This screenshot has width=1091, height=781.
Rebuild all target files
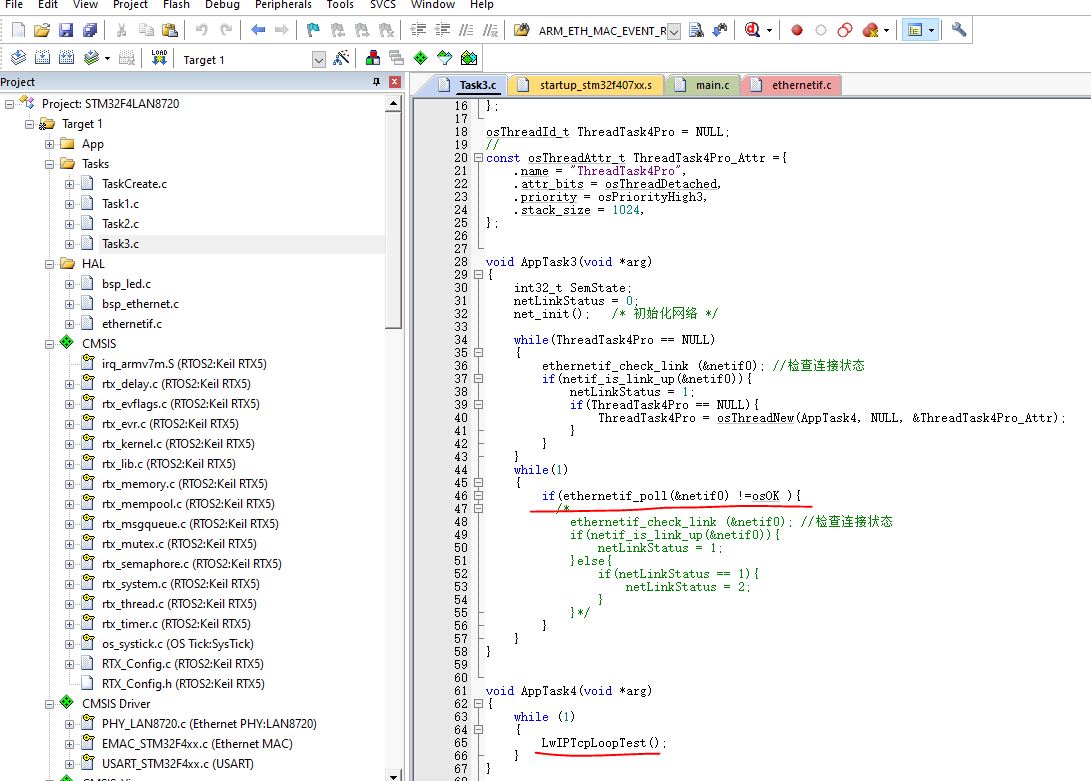pos(67,58)
